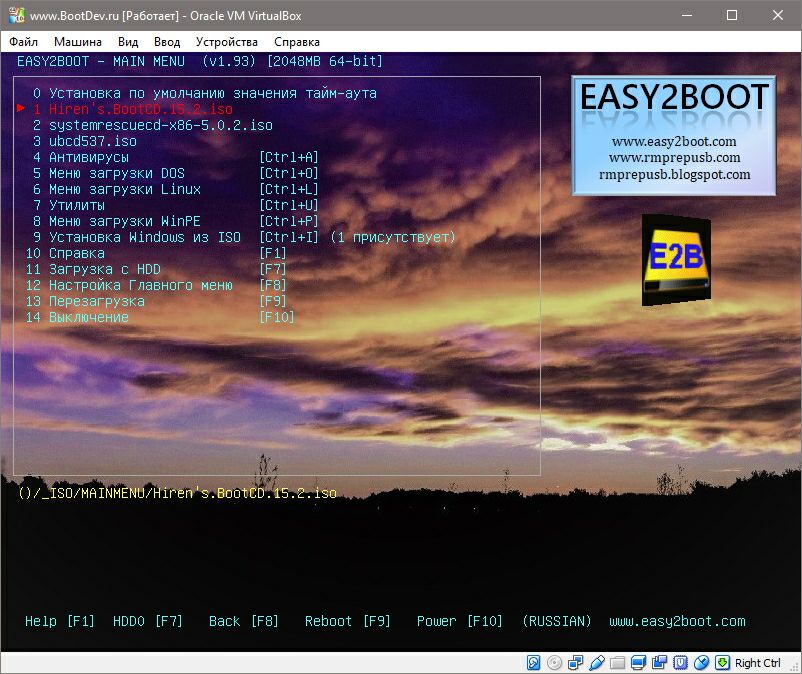Maximize the VirtualBox window

tap(732, 15)
